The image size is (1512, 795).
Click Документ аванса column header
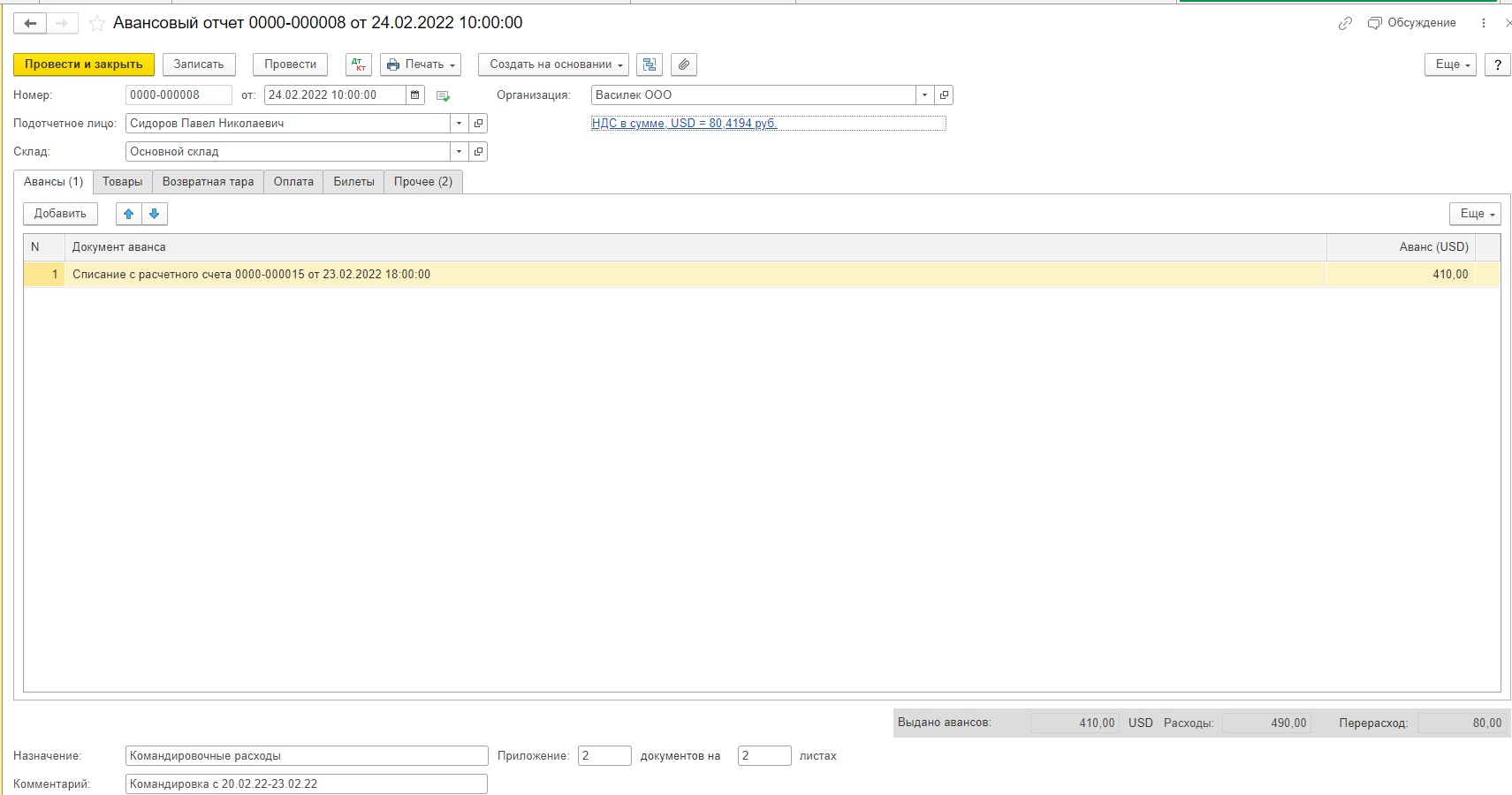tap(695, 247)
